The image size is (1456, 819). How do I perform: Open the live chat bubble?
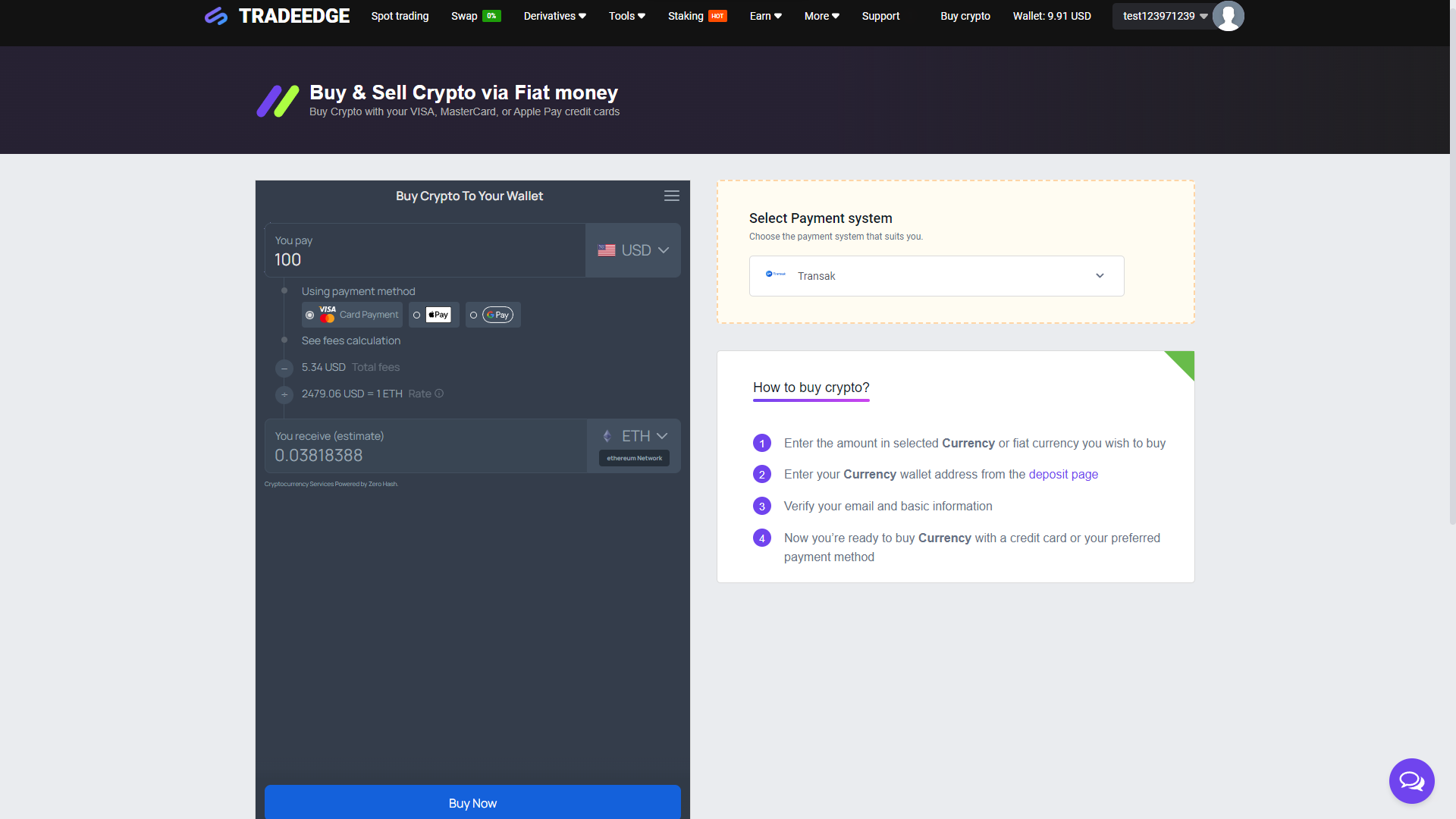point(1410,780)
